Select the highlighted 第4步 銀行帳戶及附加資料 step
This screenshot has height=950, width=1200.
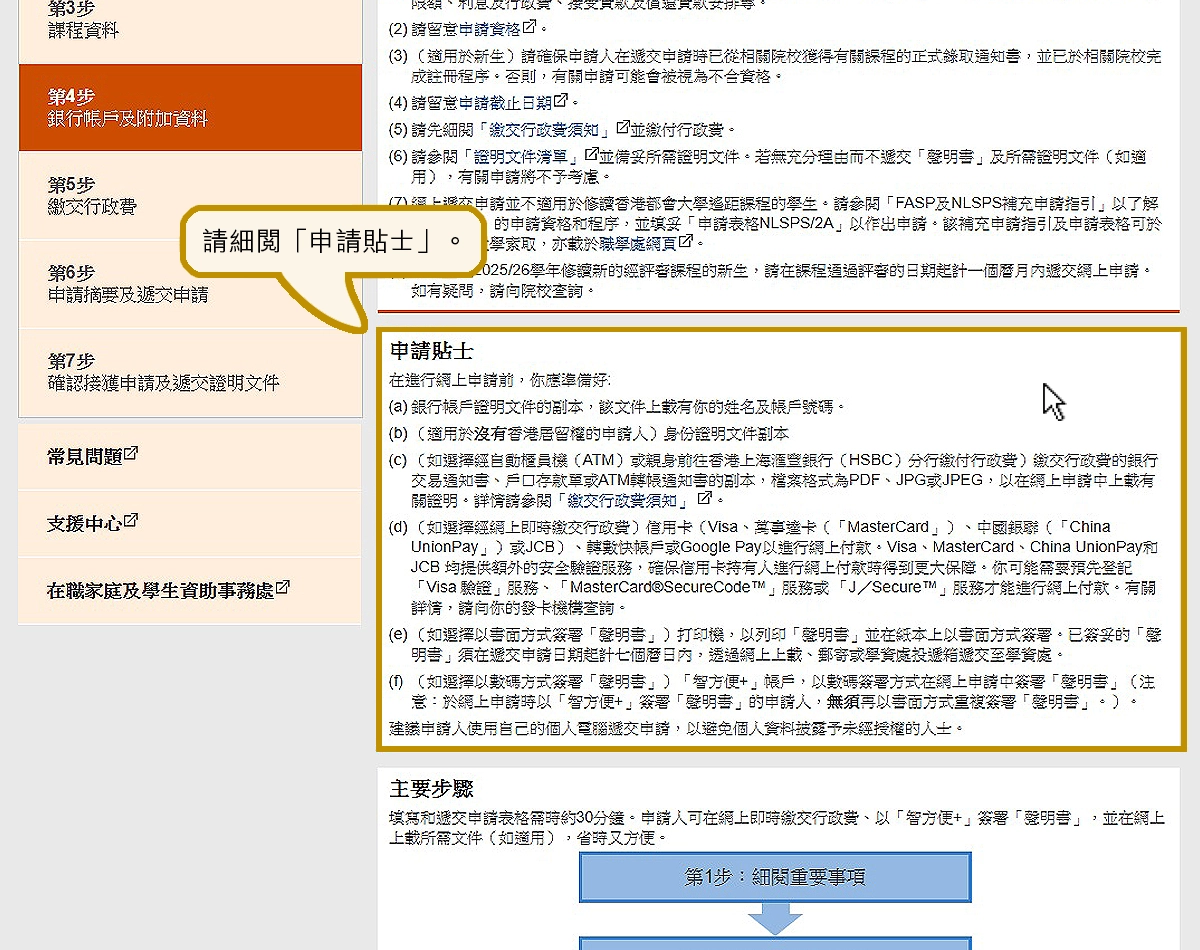click(x=190, y=108)
